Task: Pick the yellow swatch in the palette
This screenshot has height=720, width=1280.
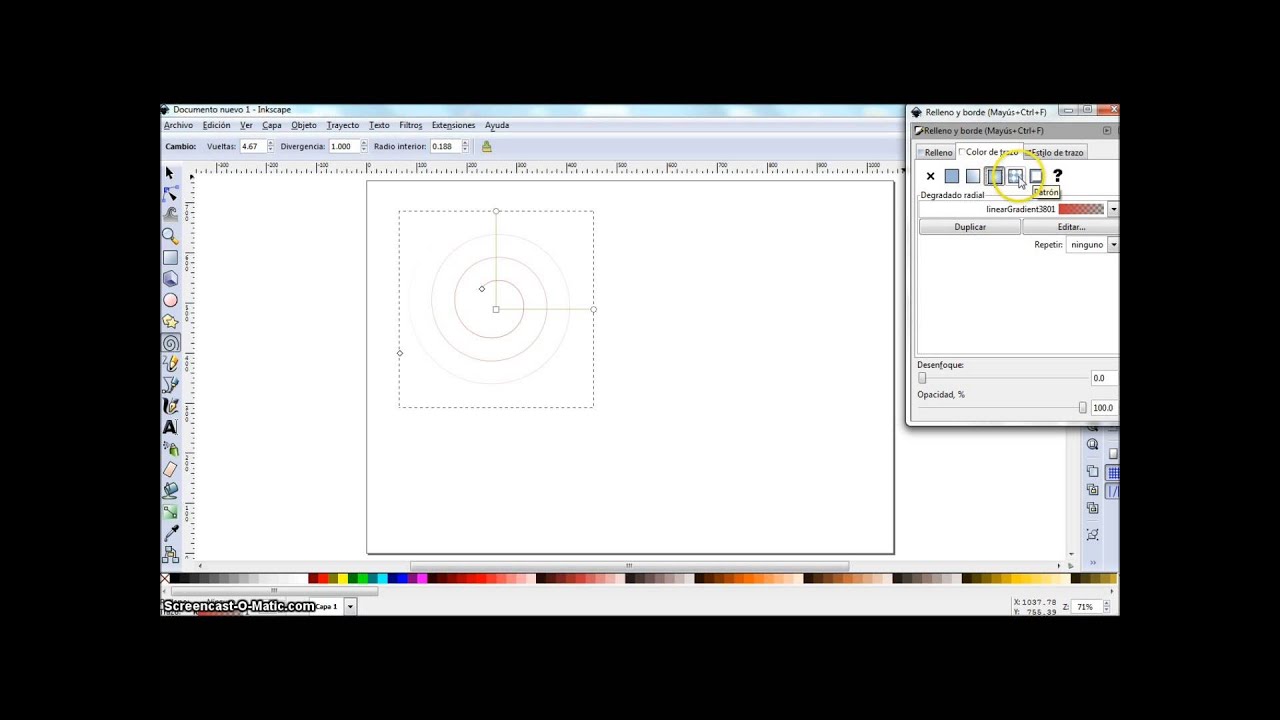Action: (x=343, y=578)
